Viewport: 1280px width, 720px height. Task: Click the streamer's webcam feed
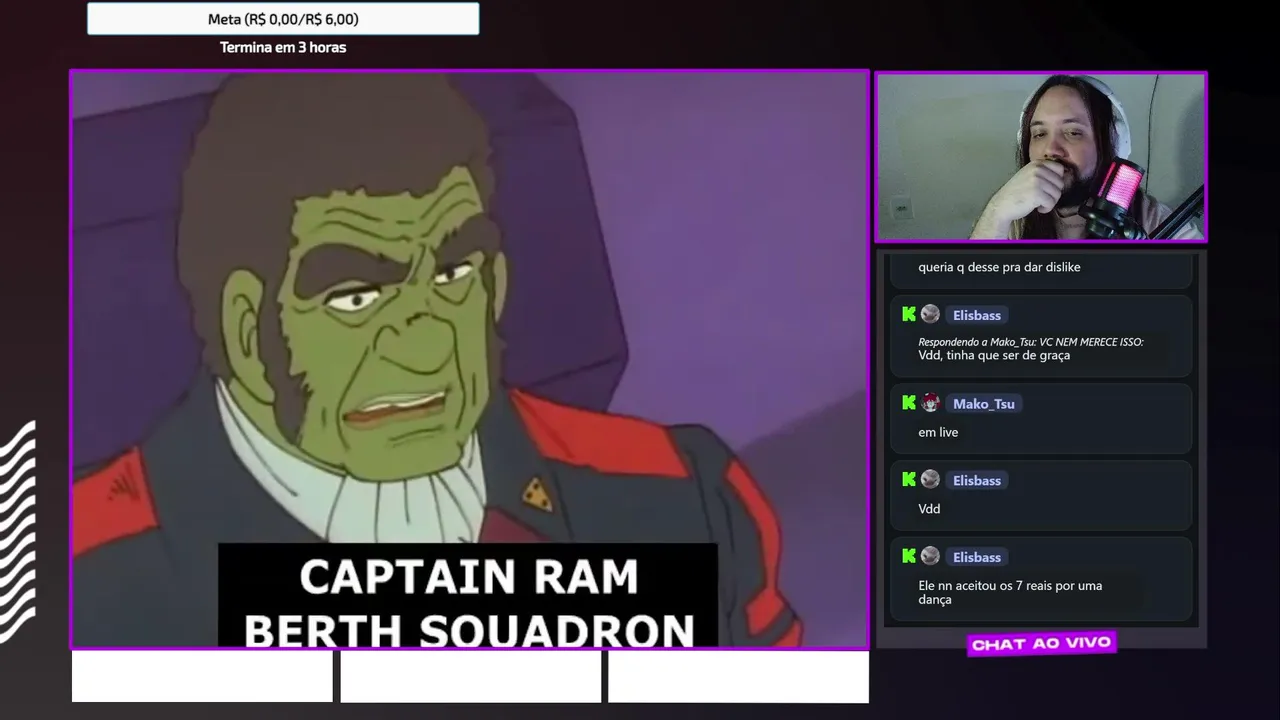(1041, 157)
